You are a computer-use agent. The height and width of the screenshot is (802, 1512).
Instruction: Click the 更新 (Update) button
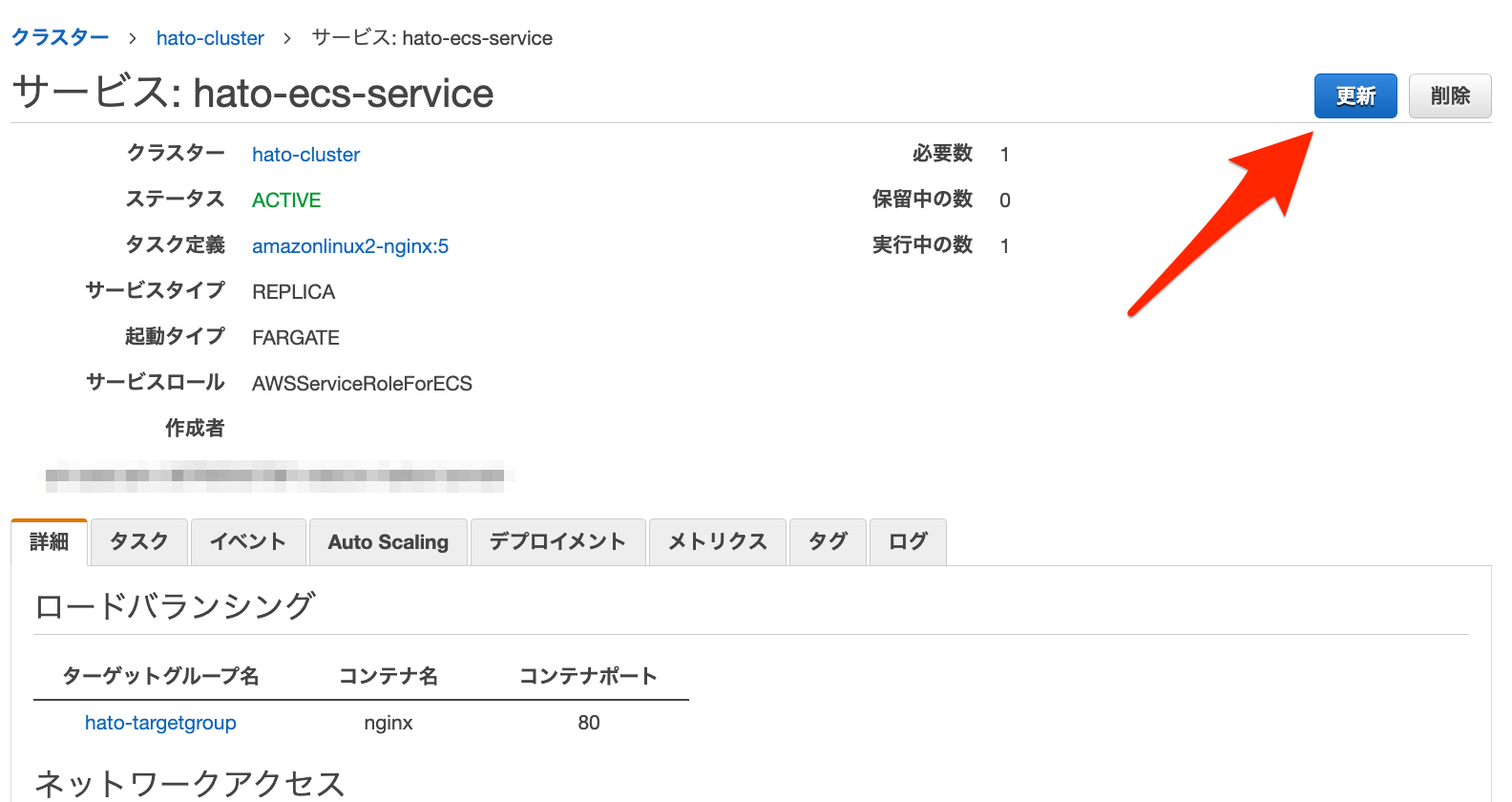[1355, 95]
